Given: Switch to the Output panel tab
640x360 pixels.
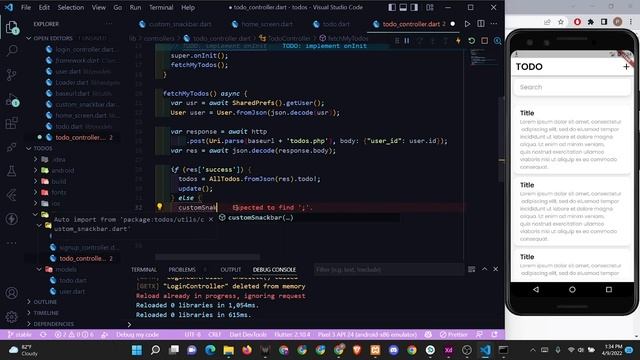Looking at the screenshot, I should click(231, 269).
